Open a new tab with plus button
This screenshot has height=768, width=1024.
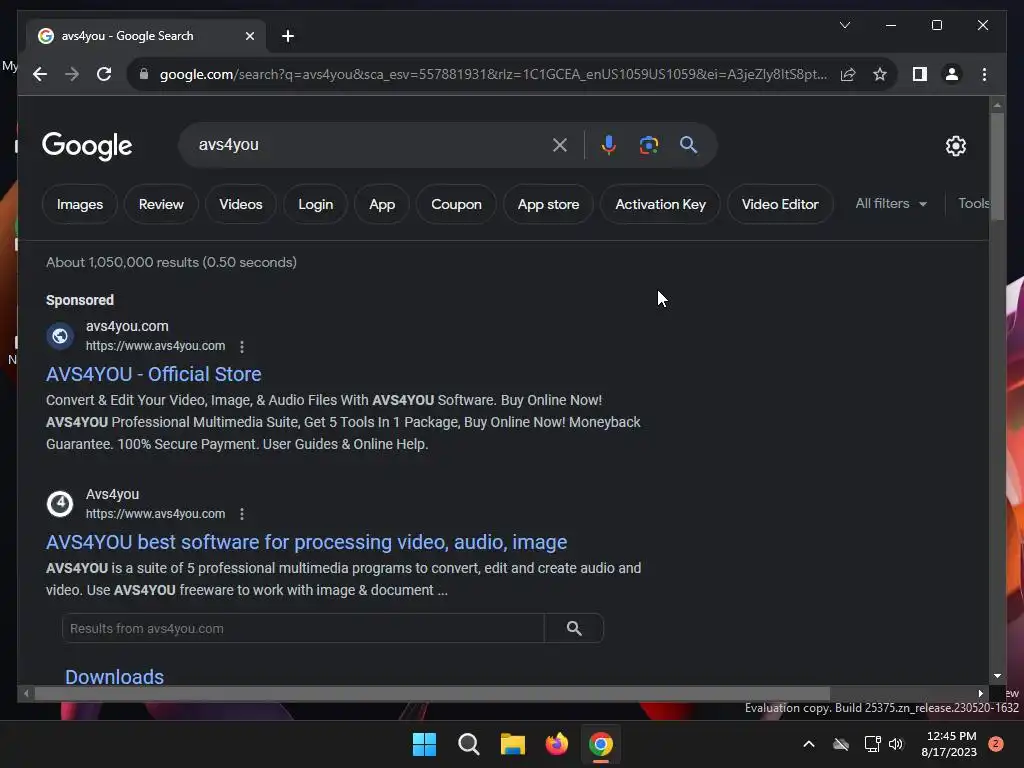click(x=288, y=36)
